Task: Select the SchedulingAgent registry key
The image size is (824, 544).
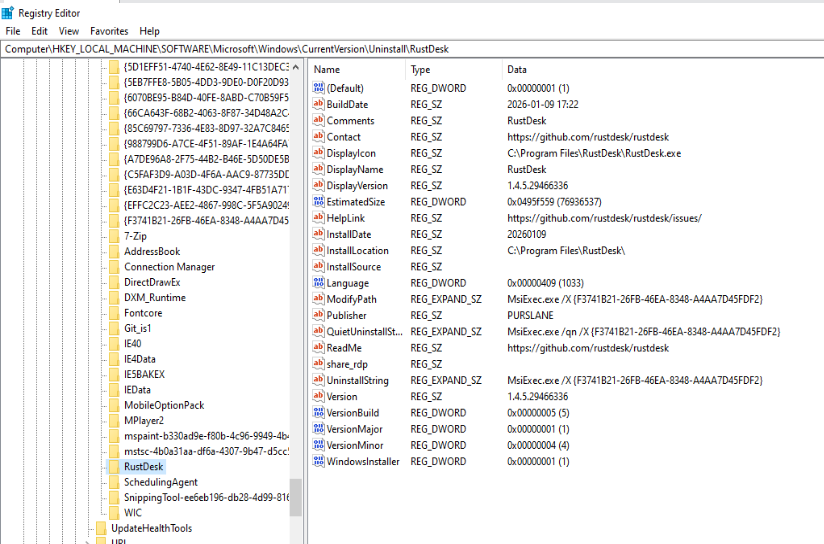Action: pos(161,482)
